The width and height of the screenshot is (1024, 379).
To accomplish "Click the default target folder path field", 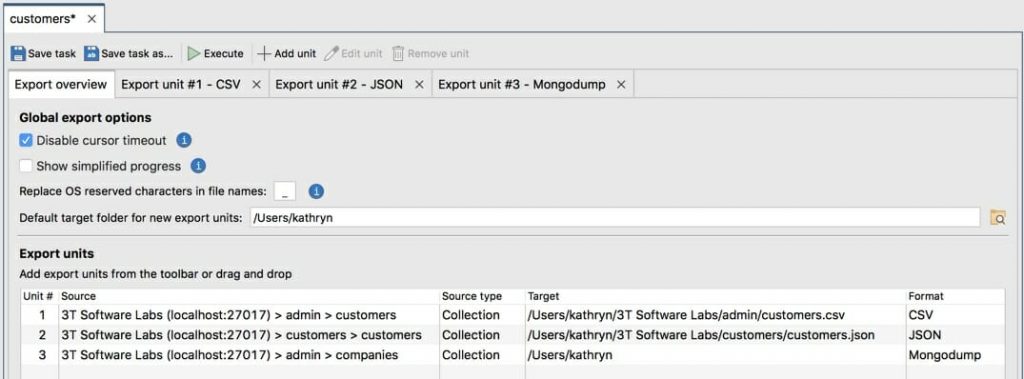I will tap(615, 218).
